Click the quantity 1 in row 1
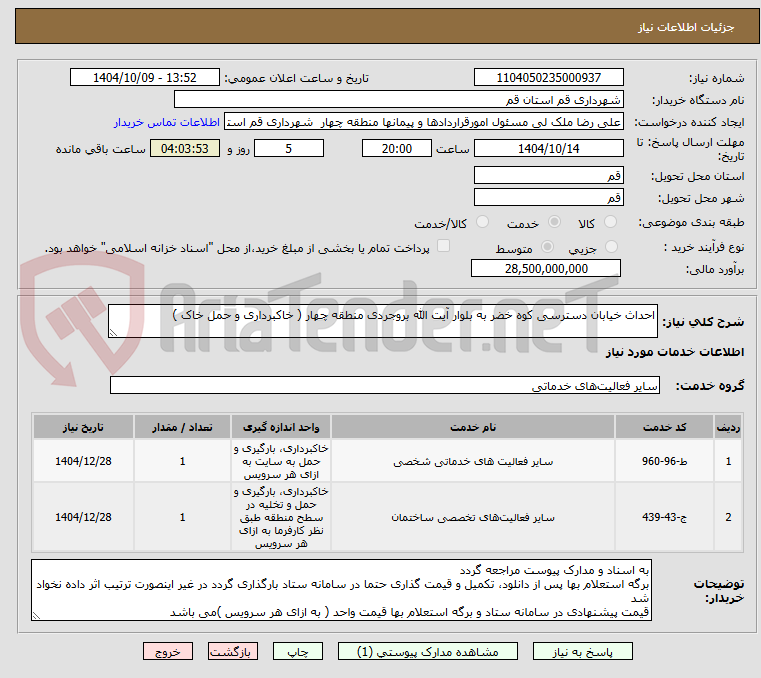 pos(182,461)
